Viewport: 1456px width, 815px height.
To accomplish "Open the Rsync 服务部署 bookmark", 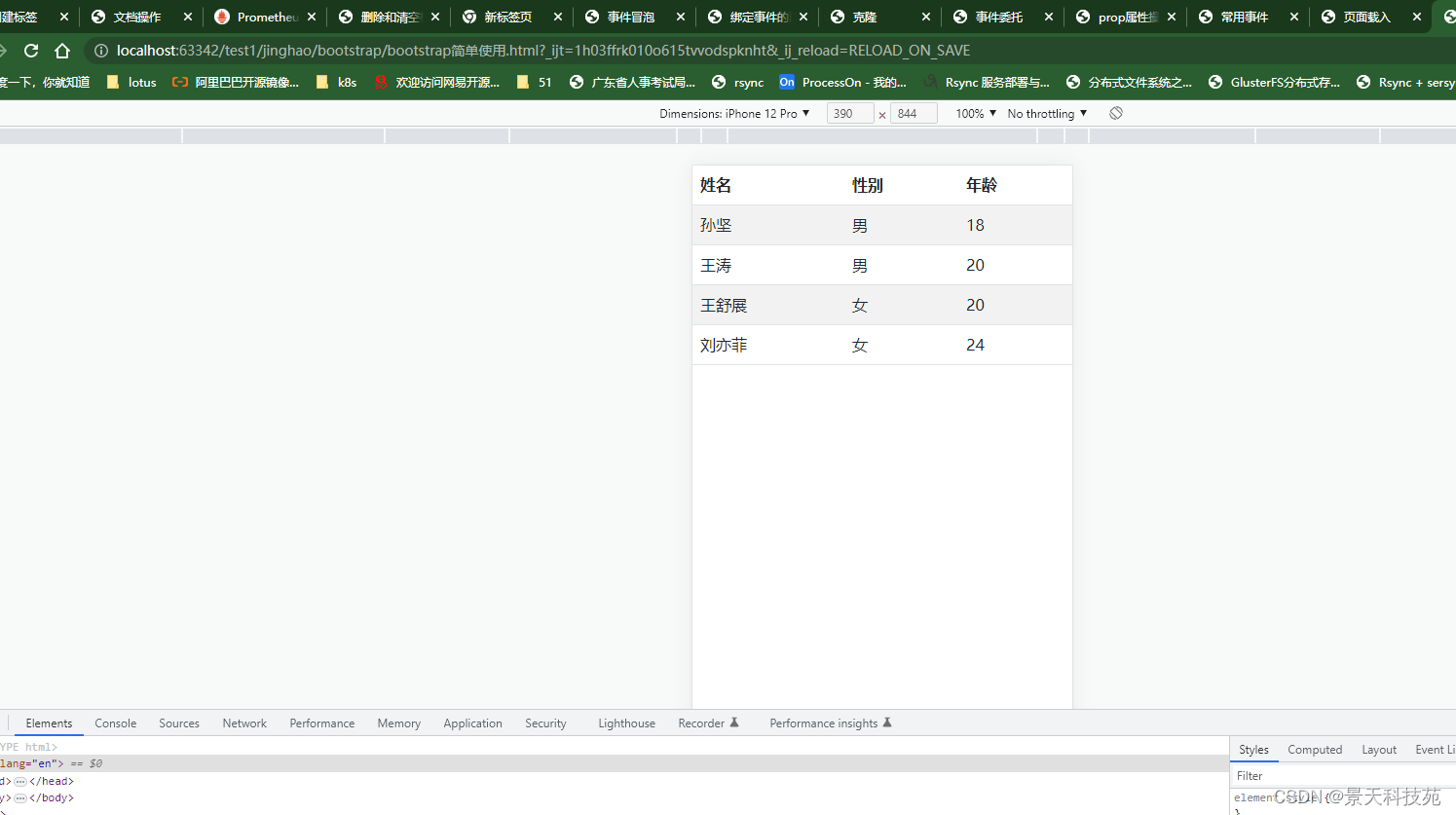I will tap(986, 83).
